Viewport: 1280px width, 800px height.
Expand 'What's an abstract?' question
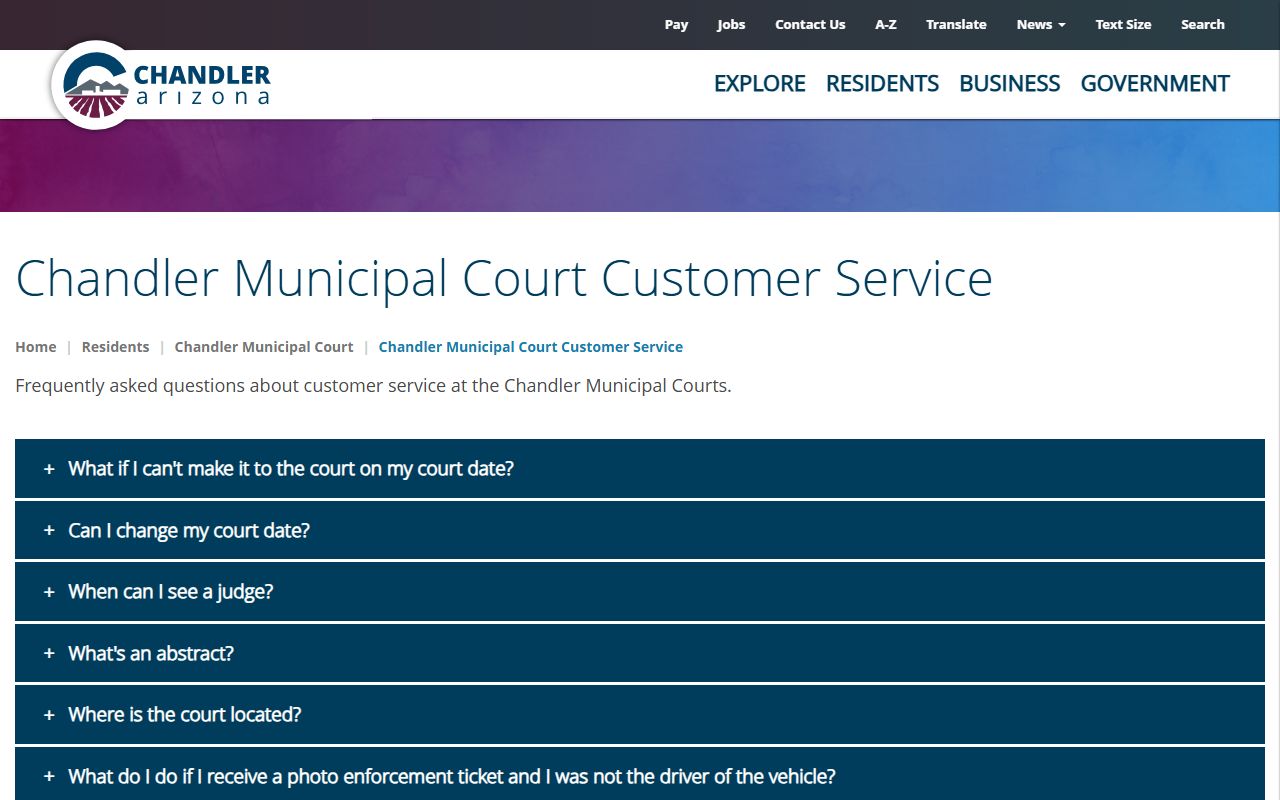coord(640,653)
